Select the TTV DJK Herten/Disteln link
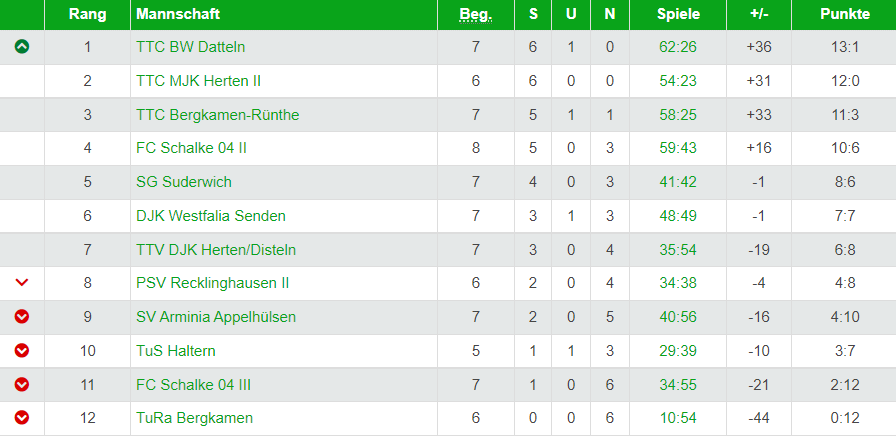Screen dimensions: 896x440 coord(216,250)
